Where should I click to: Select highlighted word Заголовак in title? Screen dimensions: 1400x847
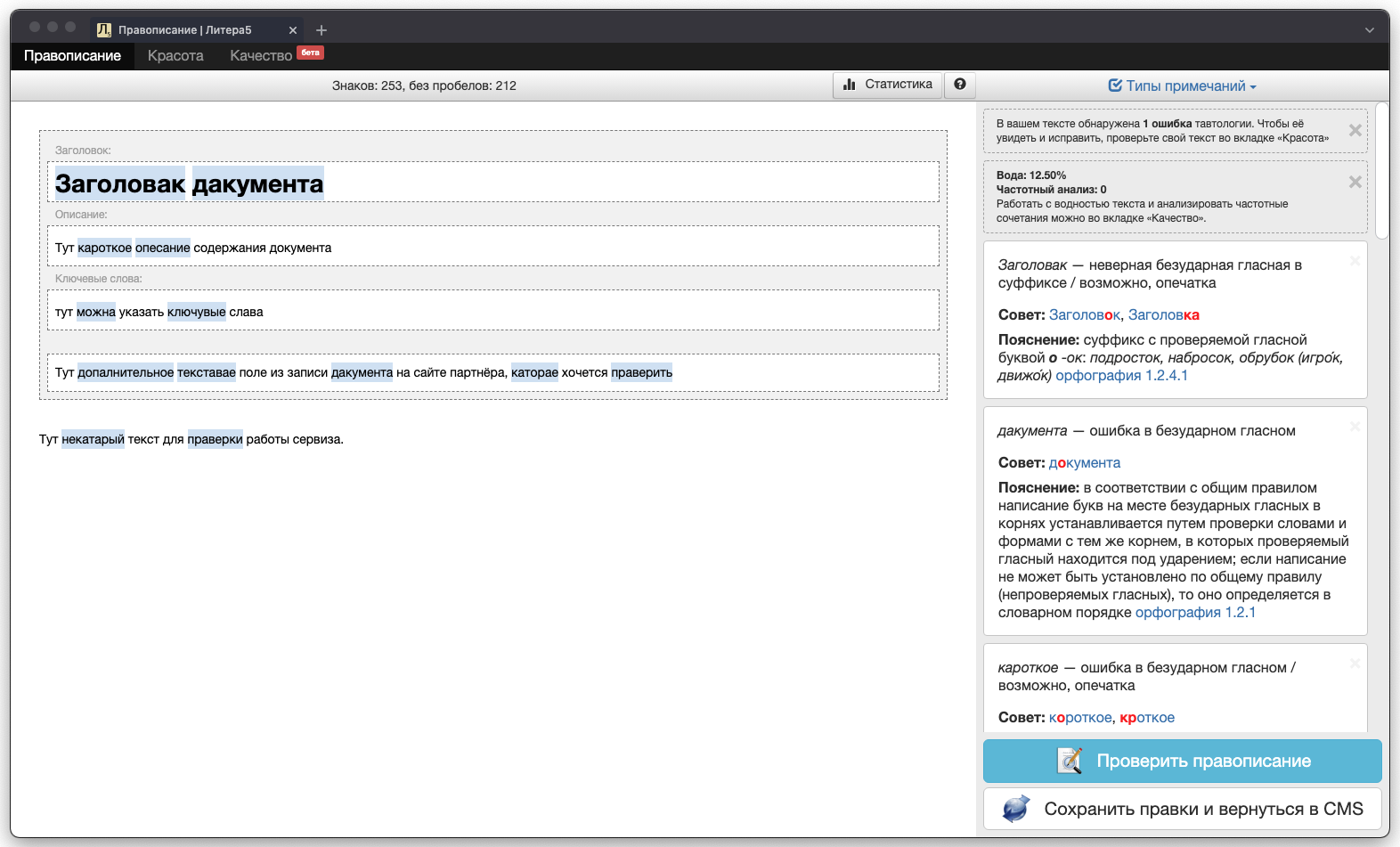[x=120, y=183]
